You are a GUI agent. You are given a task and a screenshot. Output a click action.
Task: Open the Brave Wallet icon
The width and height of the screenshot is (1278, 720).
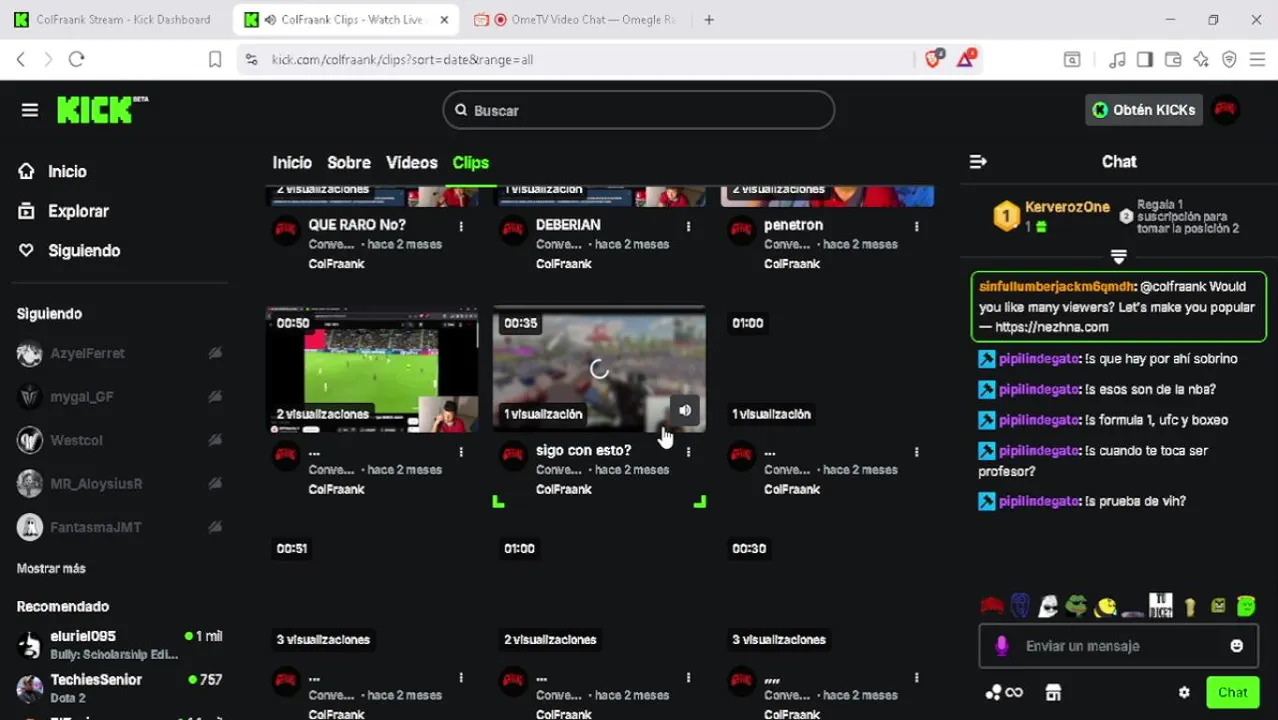[x=1173, y=60]
